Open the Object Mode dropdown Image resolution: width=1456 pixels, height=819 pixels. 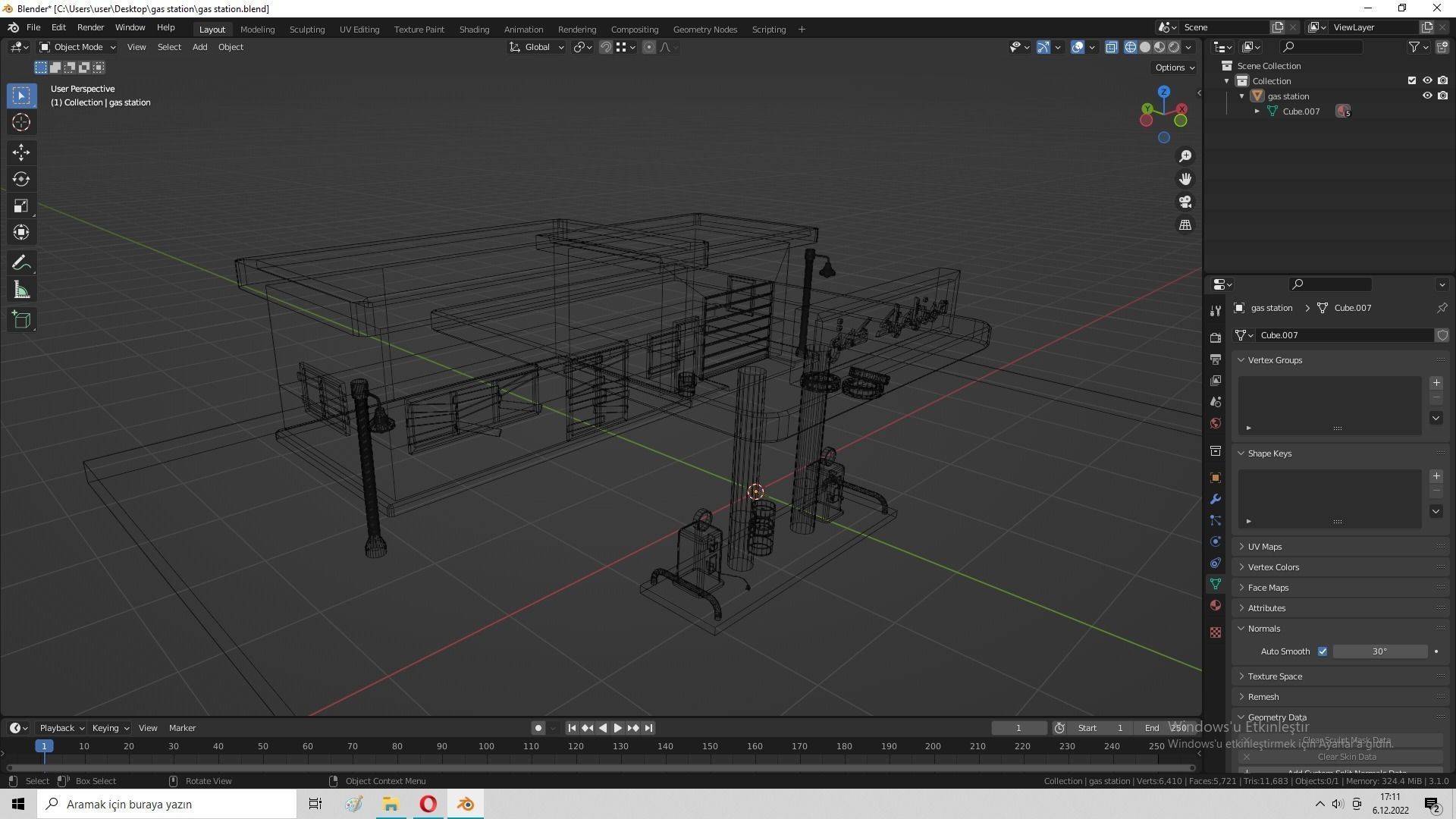[77, 47]
